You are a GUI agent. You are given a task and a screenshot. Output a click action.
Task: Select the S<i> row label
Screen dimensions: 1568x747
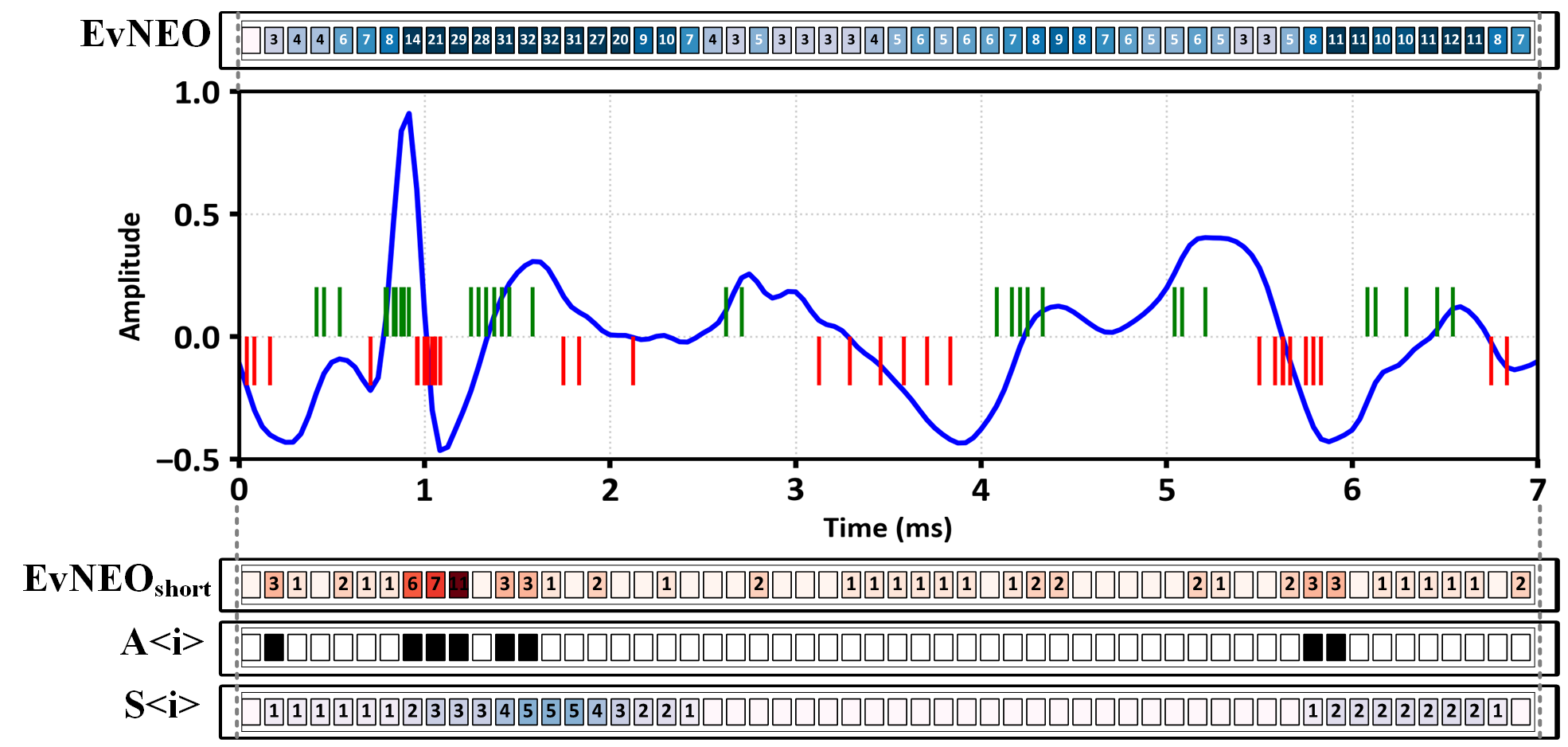(162, 706)
